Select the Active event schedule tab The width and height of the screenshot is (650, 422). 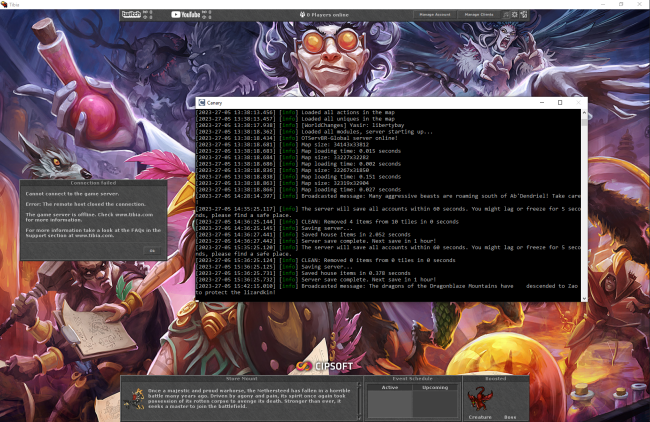pyautogui.click(x=390, y=387)
